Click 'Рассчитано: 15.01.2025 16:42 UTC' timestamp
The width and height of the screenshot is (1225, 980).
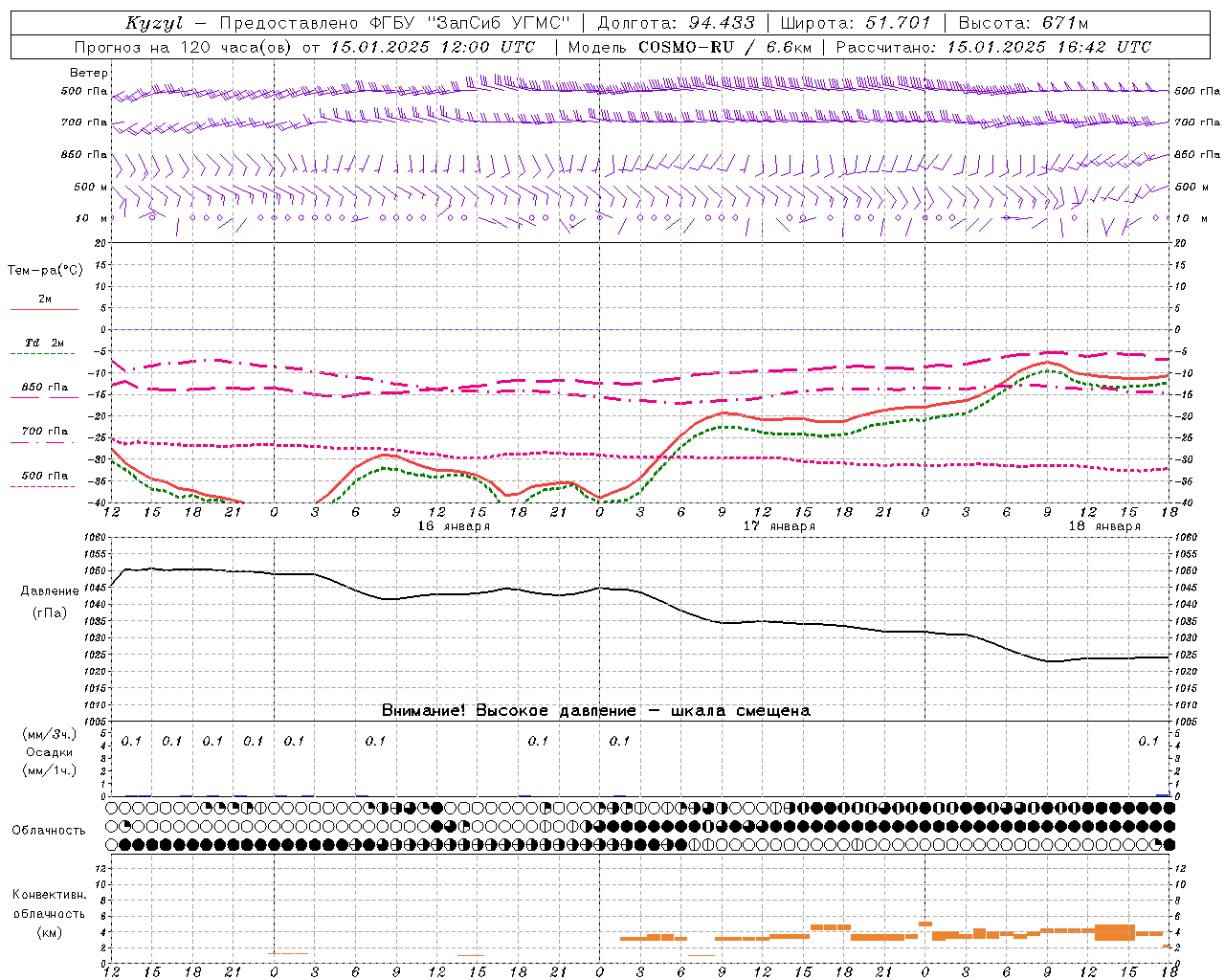[993, 47]
